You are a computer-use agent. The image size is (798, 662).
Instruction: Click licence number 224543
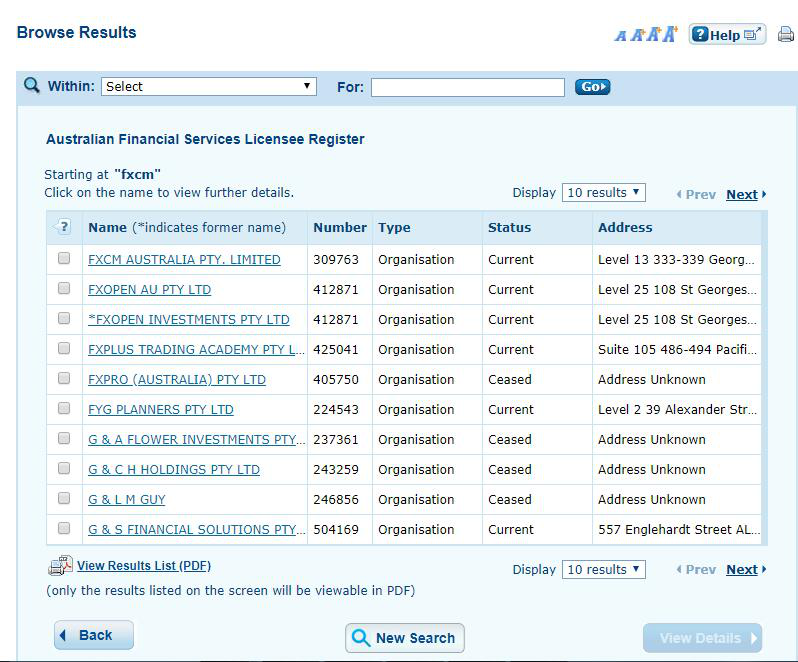(336, 410)
